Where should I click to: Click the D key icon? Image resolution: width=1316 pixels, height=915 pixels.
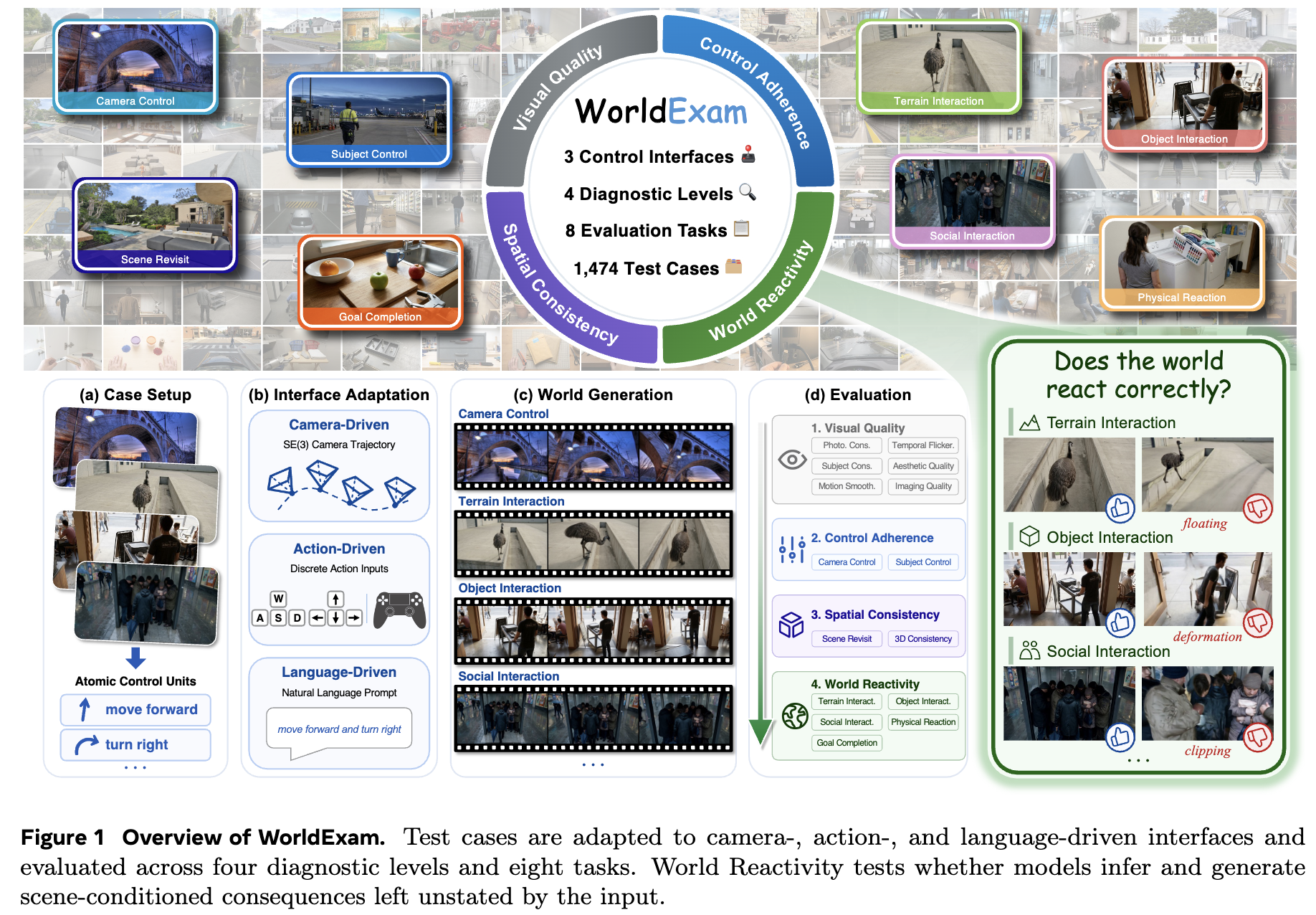coord(297,617)
